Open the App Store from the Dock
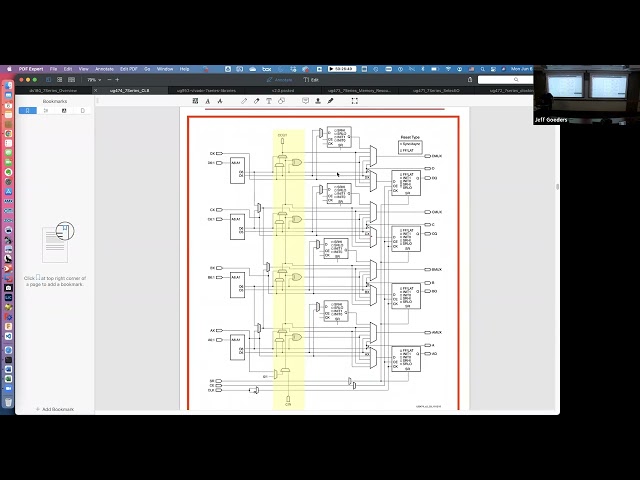Screen dimensions: 640x480 8,191
